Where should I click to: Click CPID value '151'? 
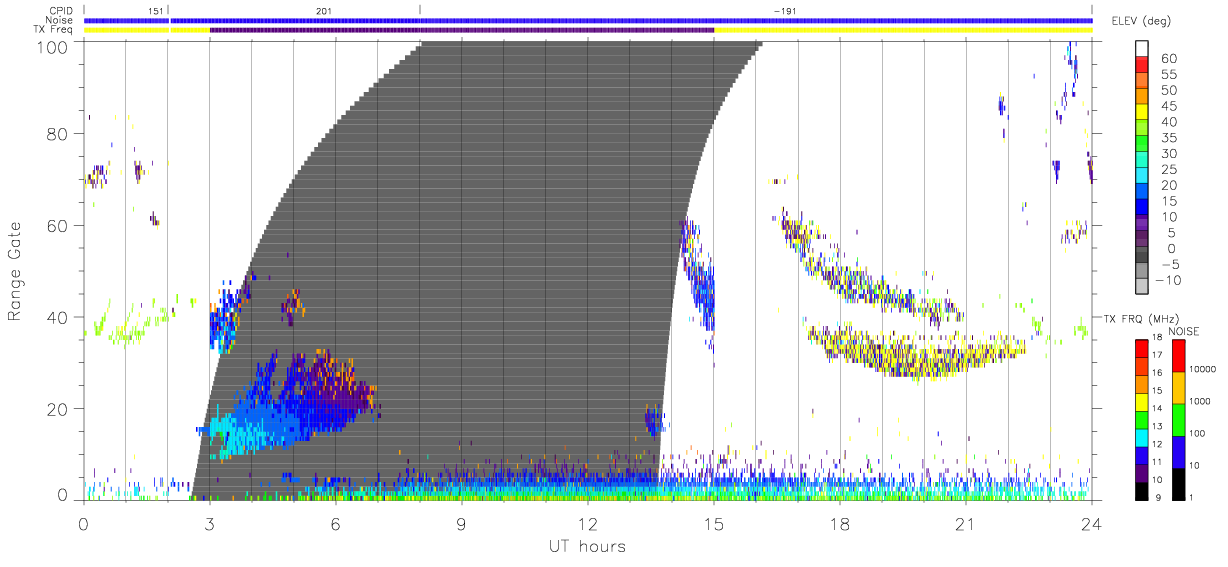pos(155,10)
